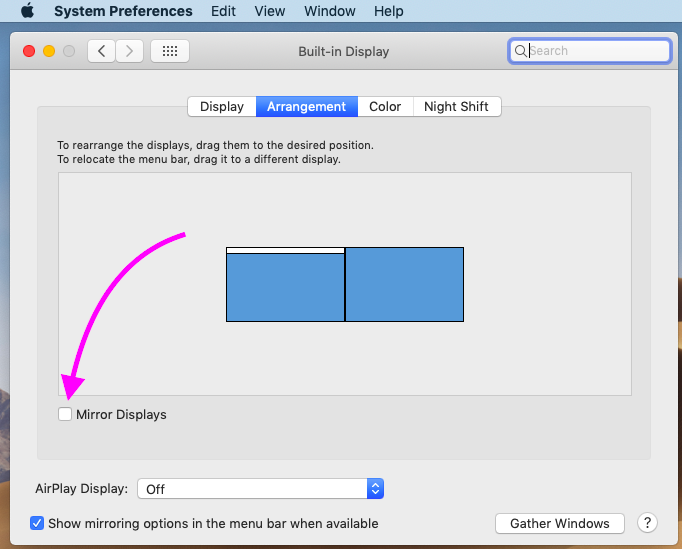Open the System Preferences menu
Viewport: 682px width, 549px height.
click(x=123, y=11)
